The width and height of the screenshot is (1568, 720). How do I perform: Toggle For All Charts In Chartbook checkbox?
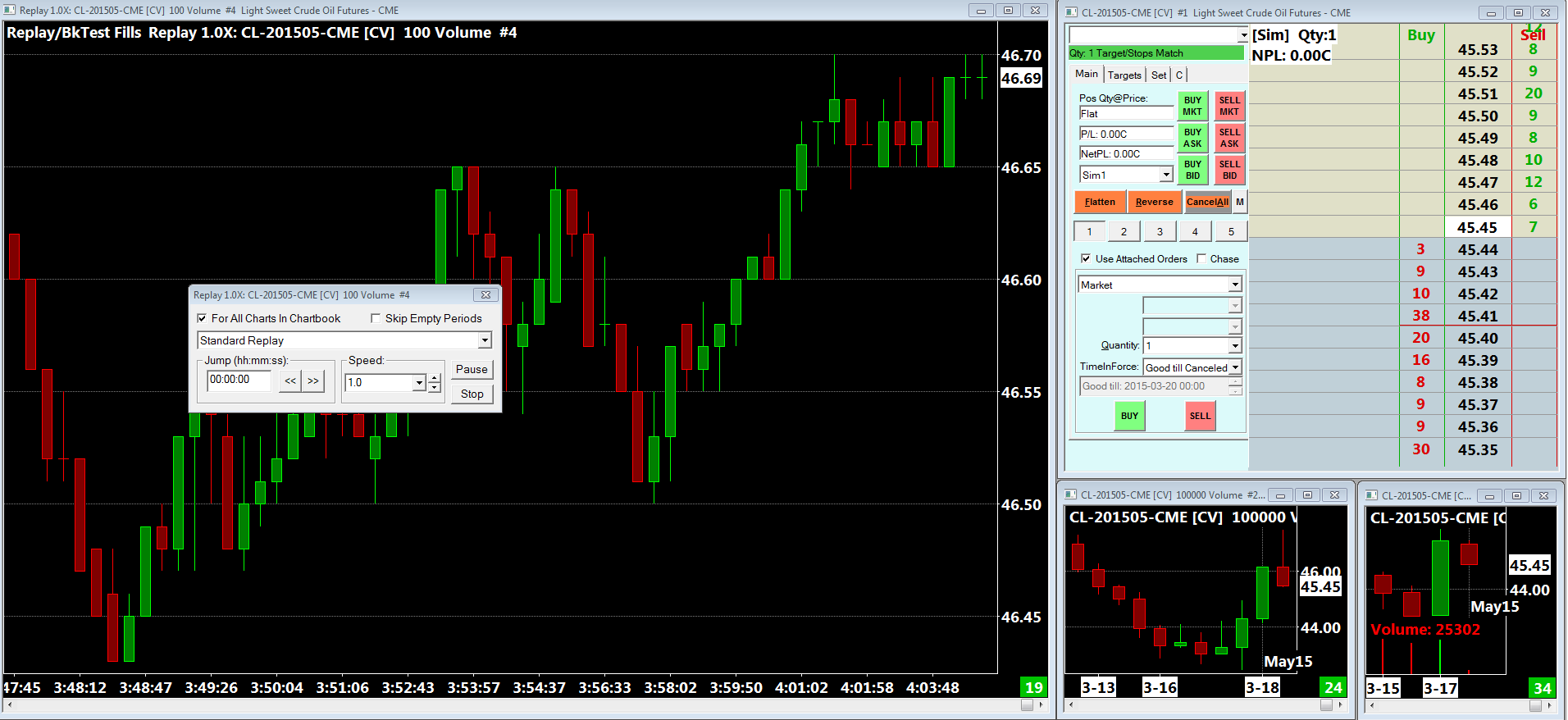202,318
